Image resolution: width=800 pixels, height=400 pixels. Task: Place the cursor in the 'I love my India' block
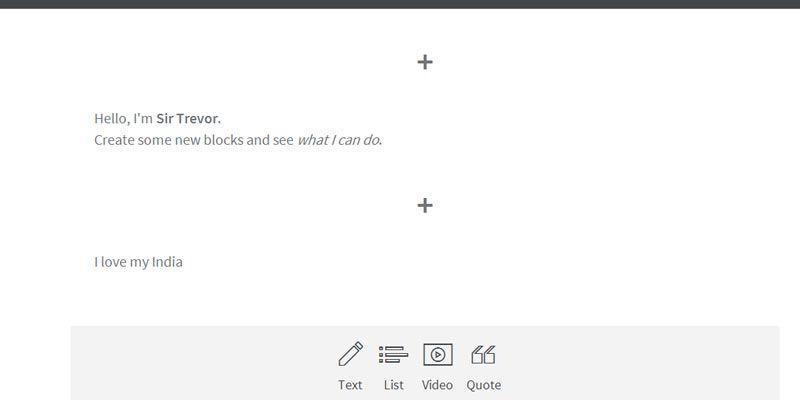pyautogui.click(x=139, y=262)
